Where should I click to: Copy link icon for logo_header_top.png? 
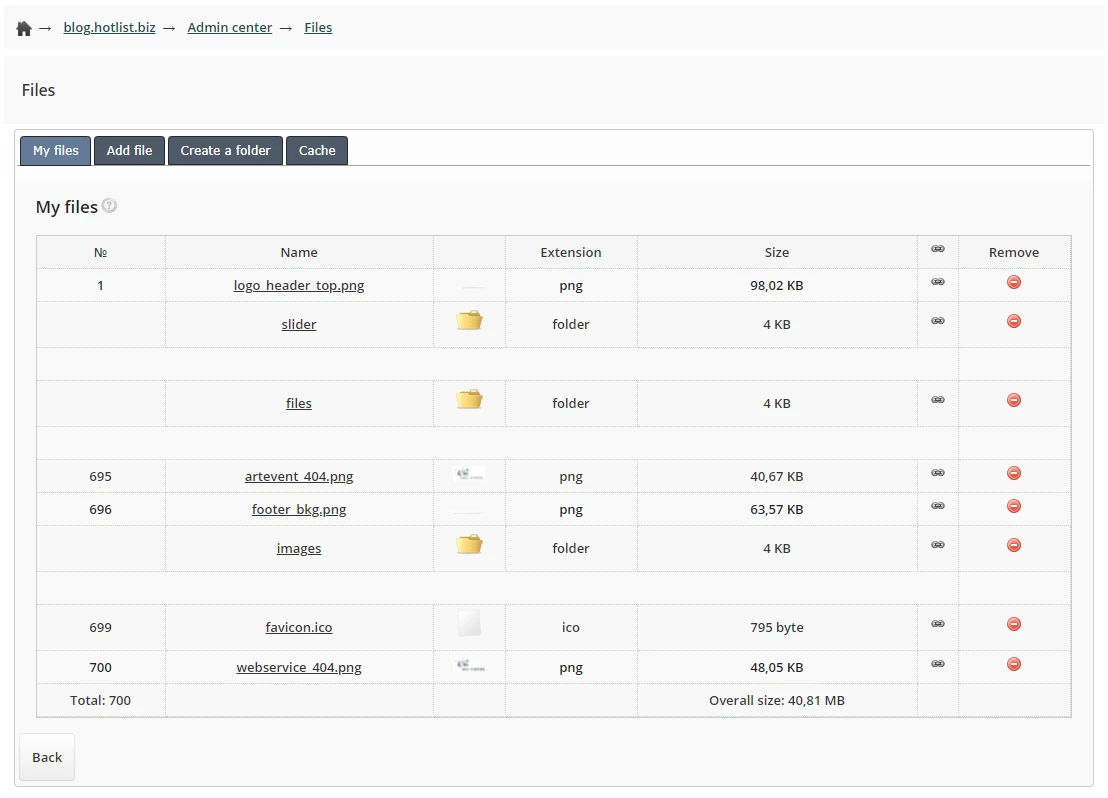938,282
